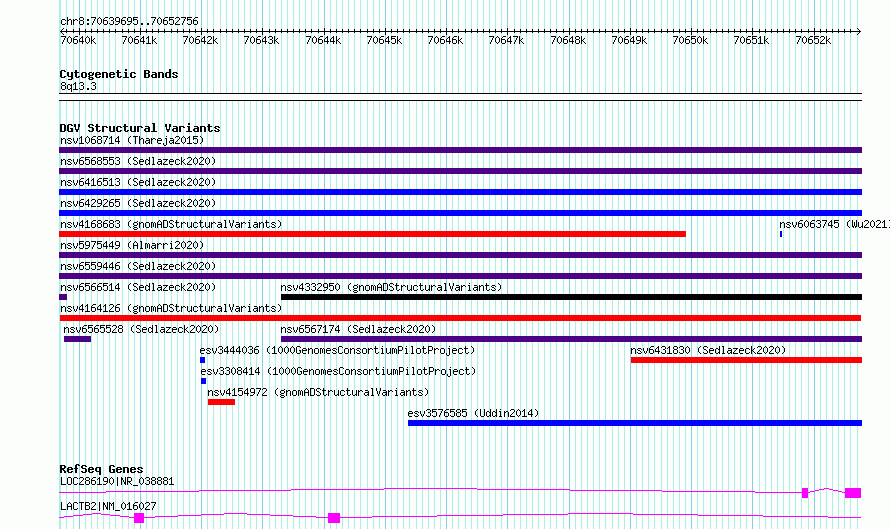Click the short nsv6565528 purple variant bar
Image resolution: width=890 pixels, height=529 pixels.
pyautogui.click(x=77, y=339)
